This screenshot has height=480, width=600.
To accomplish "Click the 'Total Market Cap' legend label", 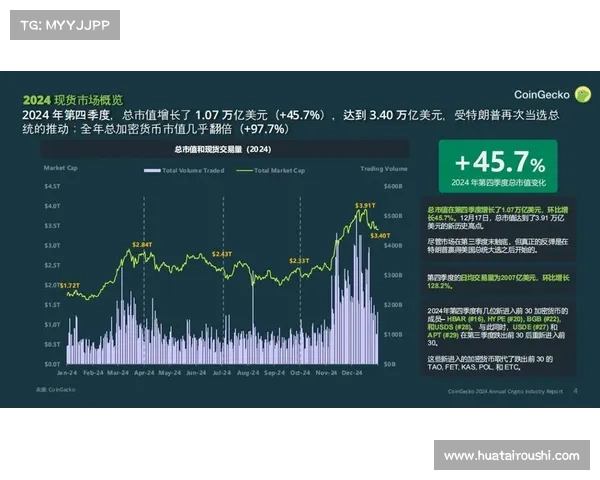I will (x=280, y=170).
